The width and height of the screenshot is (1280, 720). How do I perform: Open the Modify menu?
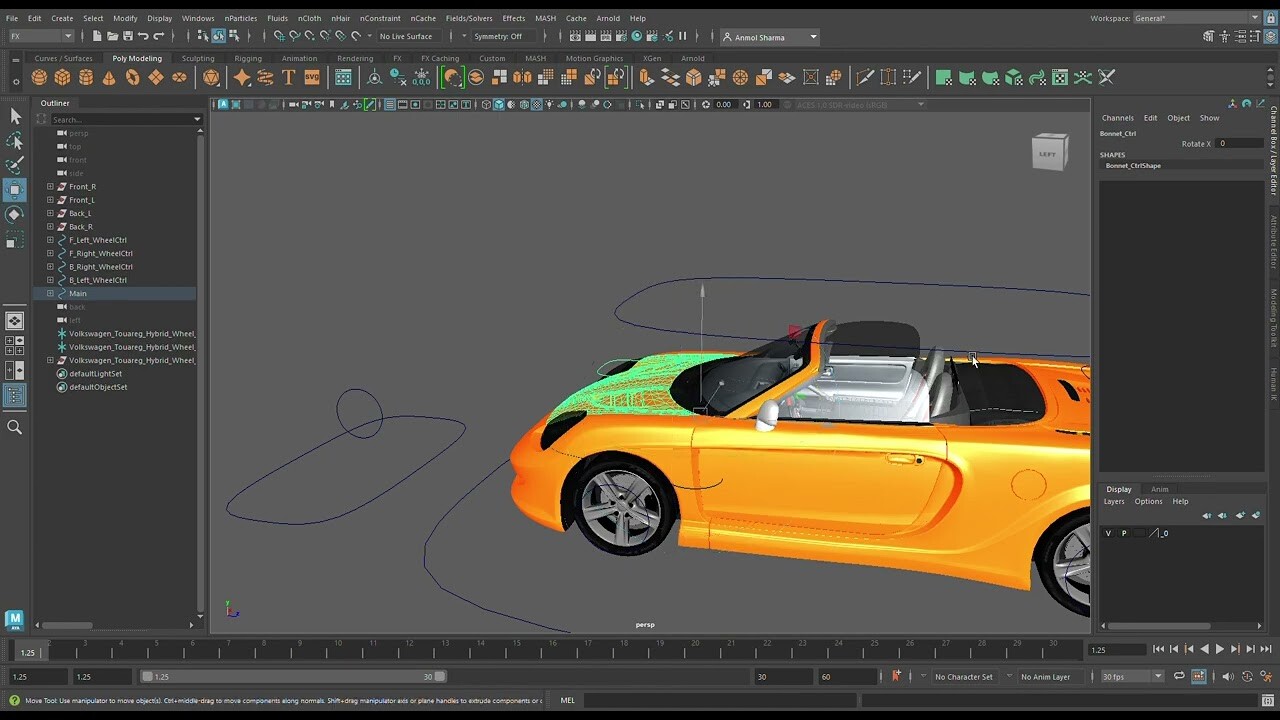tap(125, 18)
